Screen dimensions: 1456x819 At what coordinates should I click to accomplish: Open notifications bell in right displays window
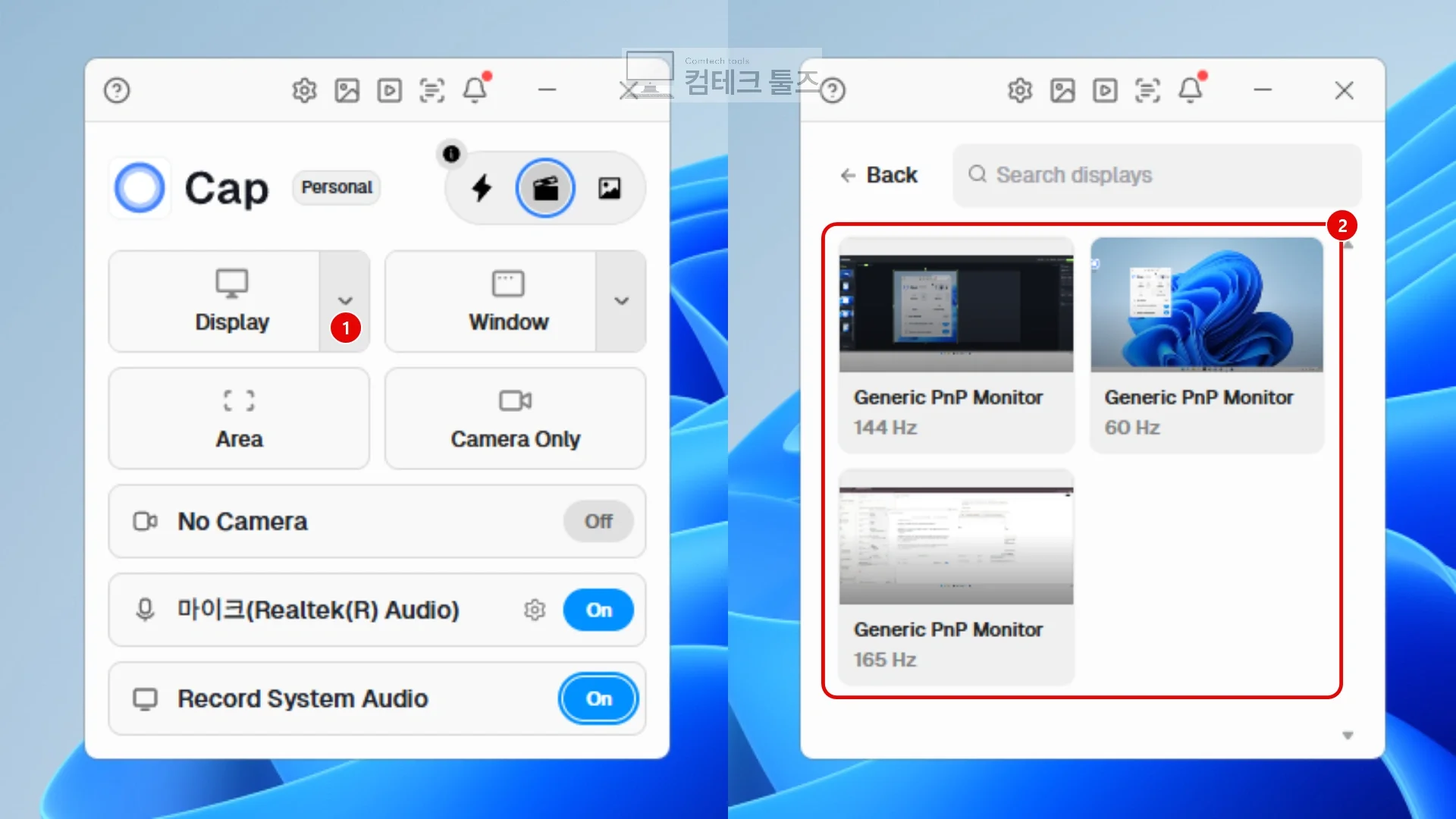1191,89
